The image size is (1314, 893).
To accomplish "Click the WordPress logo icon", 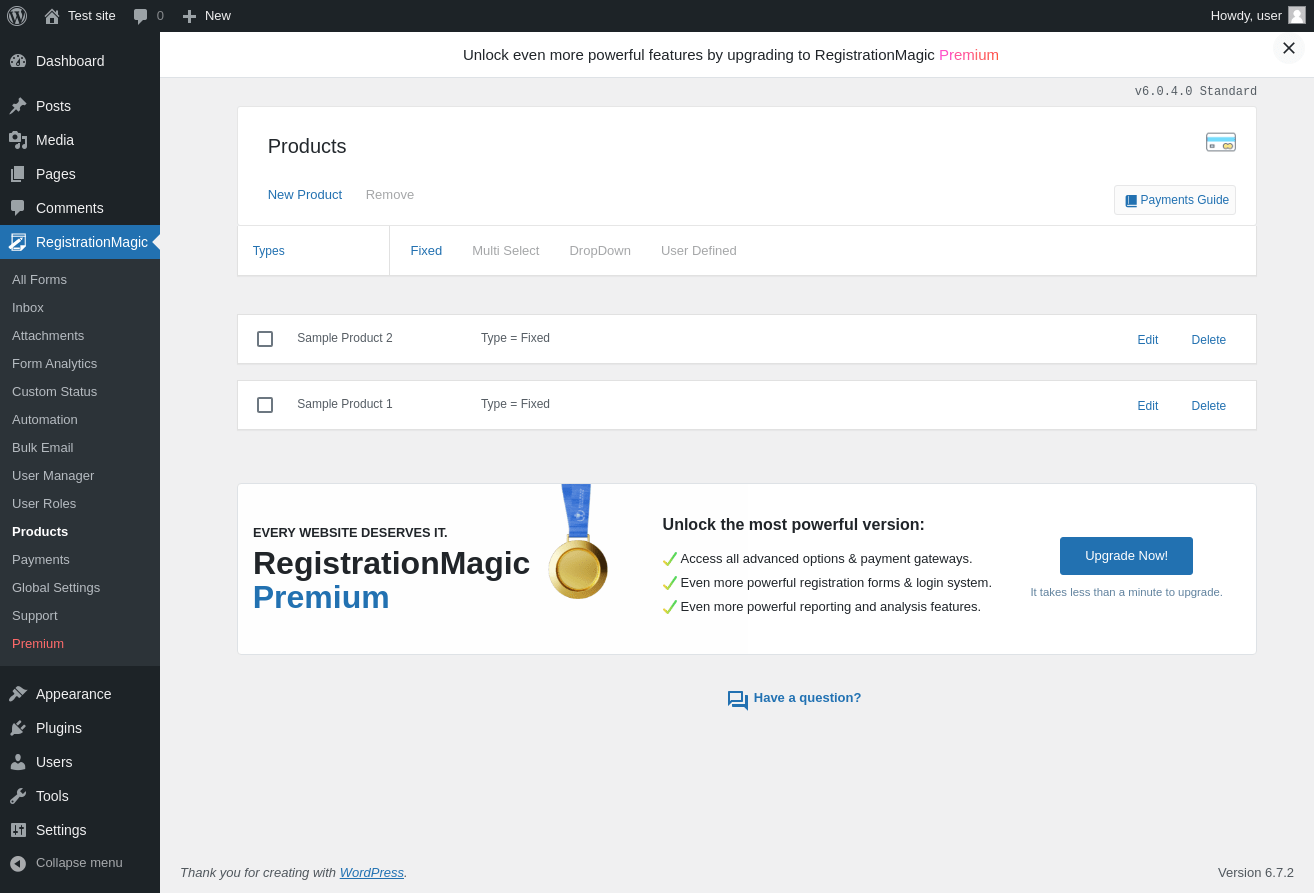I will point(17,16).
